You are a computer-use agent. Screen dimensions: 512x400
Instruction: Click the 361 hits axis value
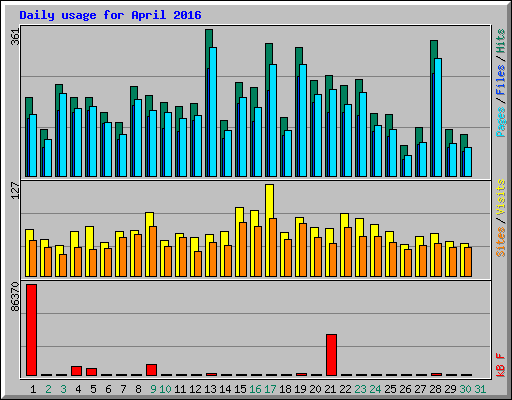15,37
